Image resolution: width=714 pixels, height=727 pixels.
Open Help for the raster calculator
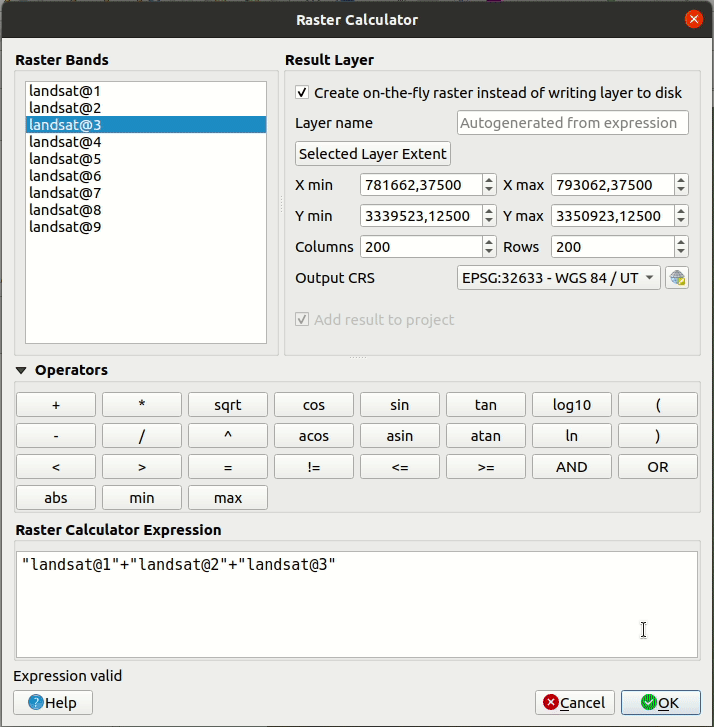coord(53,703)
